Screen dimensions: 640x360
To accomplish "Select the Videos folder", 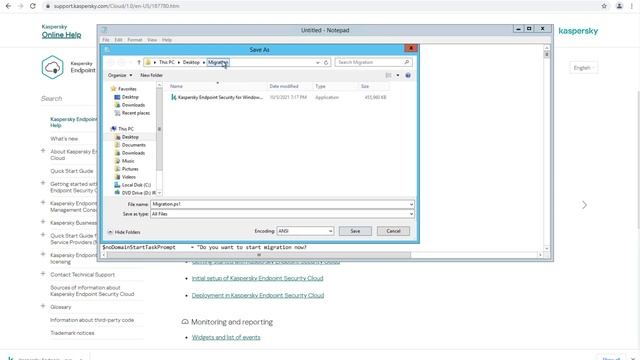I will pos(128,177).
